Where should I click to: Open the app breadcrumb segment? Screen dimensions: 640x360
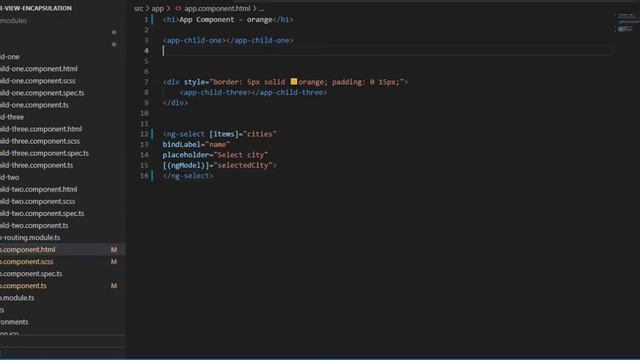(158, 8)
